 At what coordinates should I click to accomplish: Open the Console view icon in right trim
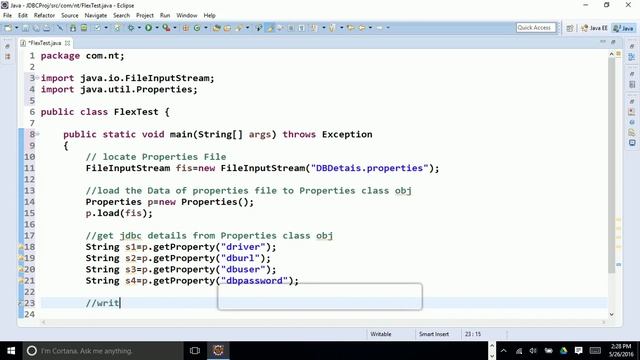[632, 143]
